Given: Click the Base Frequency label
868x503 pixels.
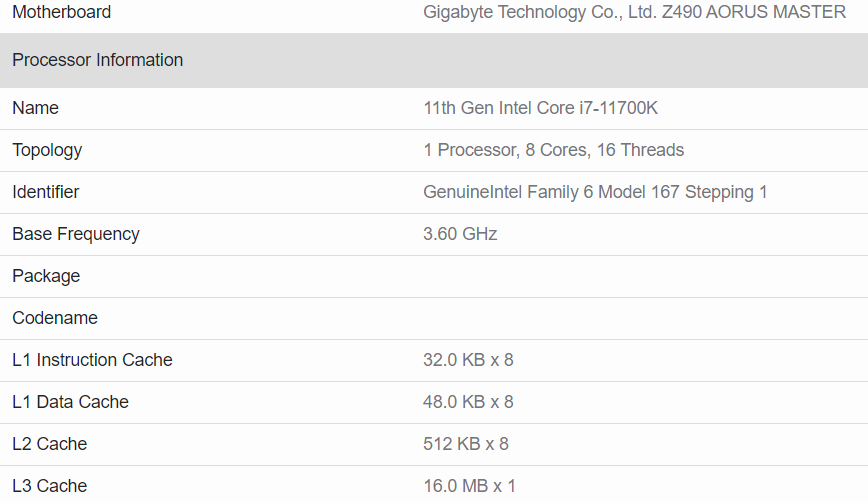Looking at the screenshot, I should [x=75, y=234].
